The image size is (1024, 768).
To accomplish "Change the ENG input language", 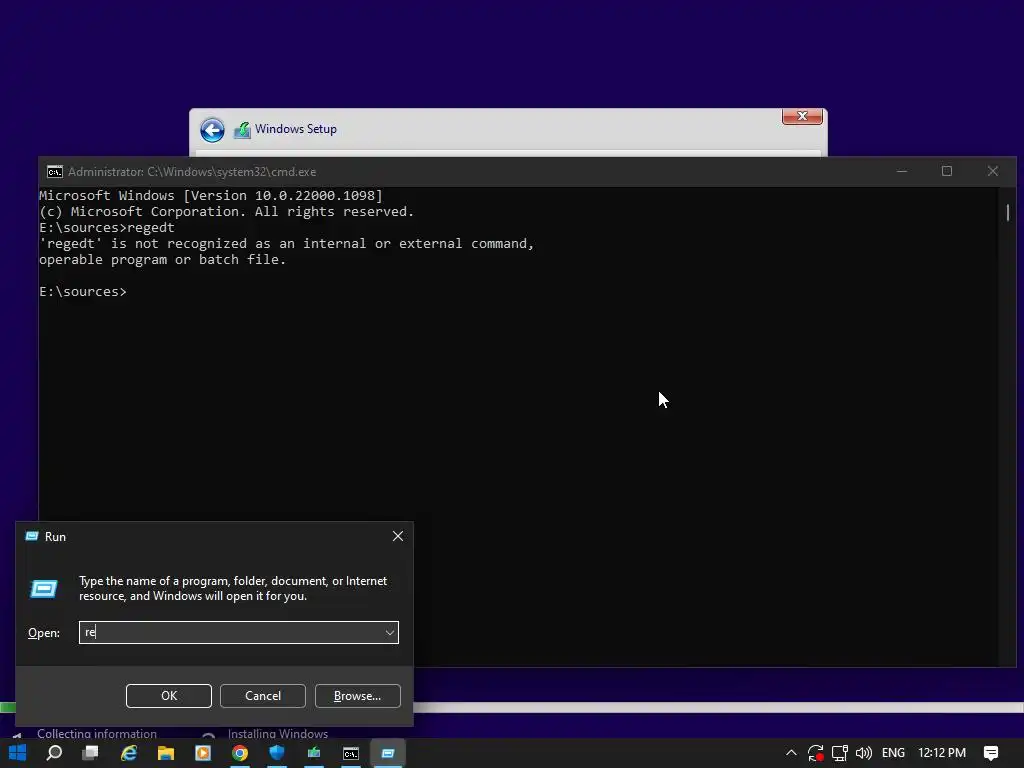I will point(893,753).
